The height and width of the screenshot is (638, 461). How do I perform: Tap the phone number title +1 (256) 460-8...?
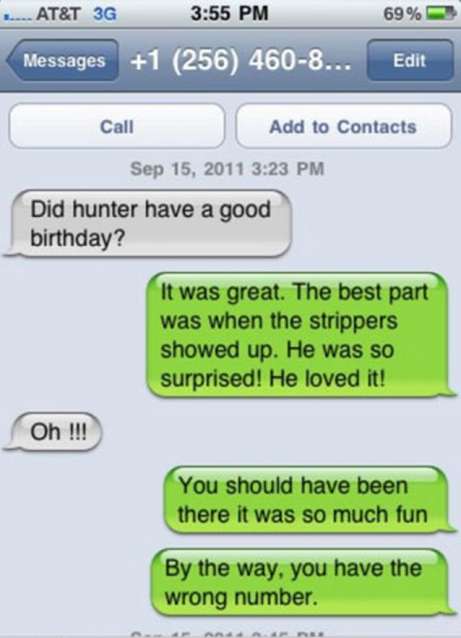coord(240,61)
